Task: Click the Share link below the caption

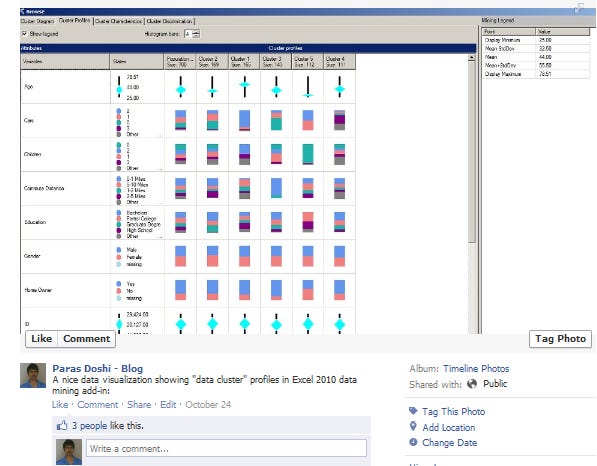Action: tap(139, 404)
